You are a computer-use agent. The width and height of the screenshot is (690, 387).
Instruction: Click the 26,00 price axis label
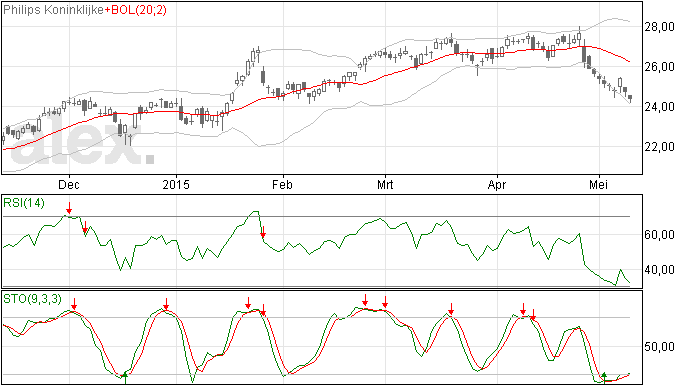point(660,67)
